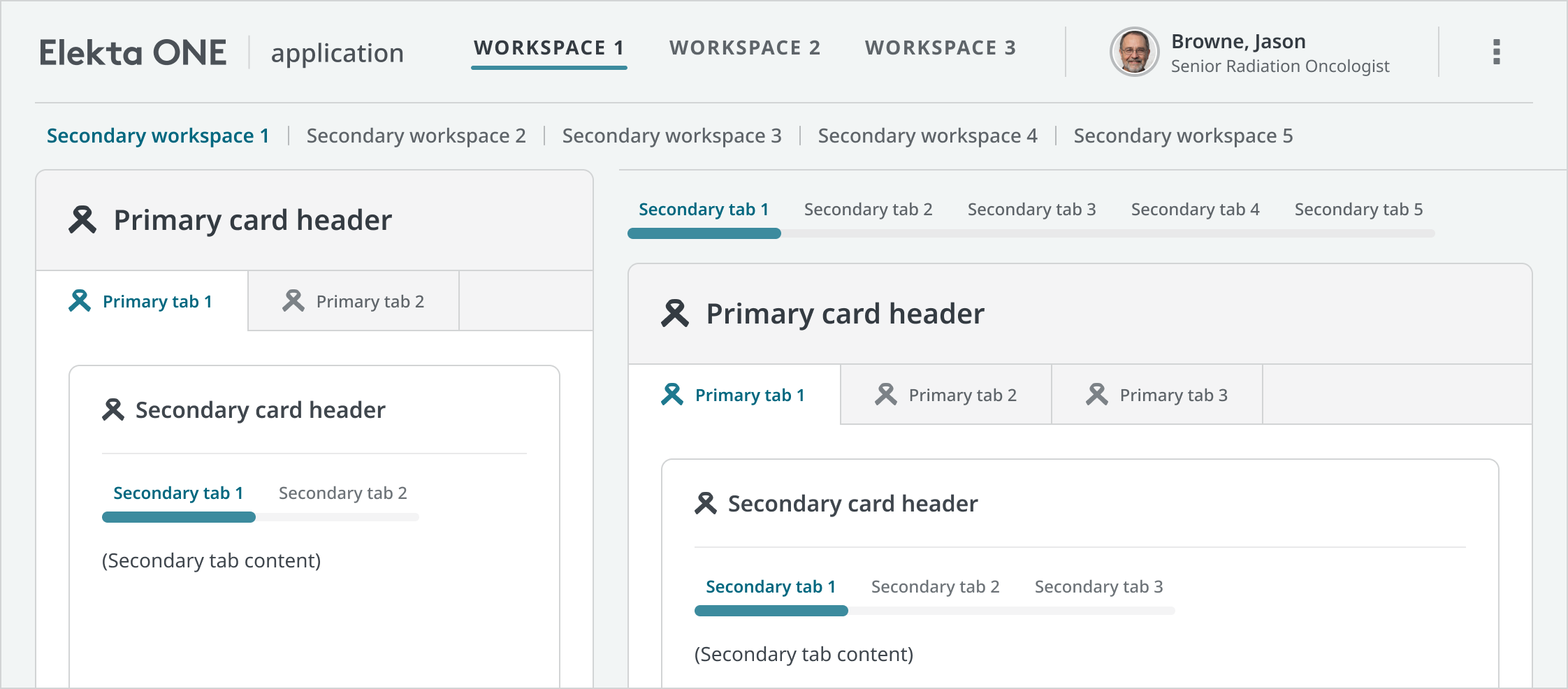Open Browne, Jason's profile avatar
Viewport: 1568px width, 689px height.
[x=1135, y=52]
